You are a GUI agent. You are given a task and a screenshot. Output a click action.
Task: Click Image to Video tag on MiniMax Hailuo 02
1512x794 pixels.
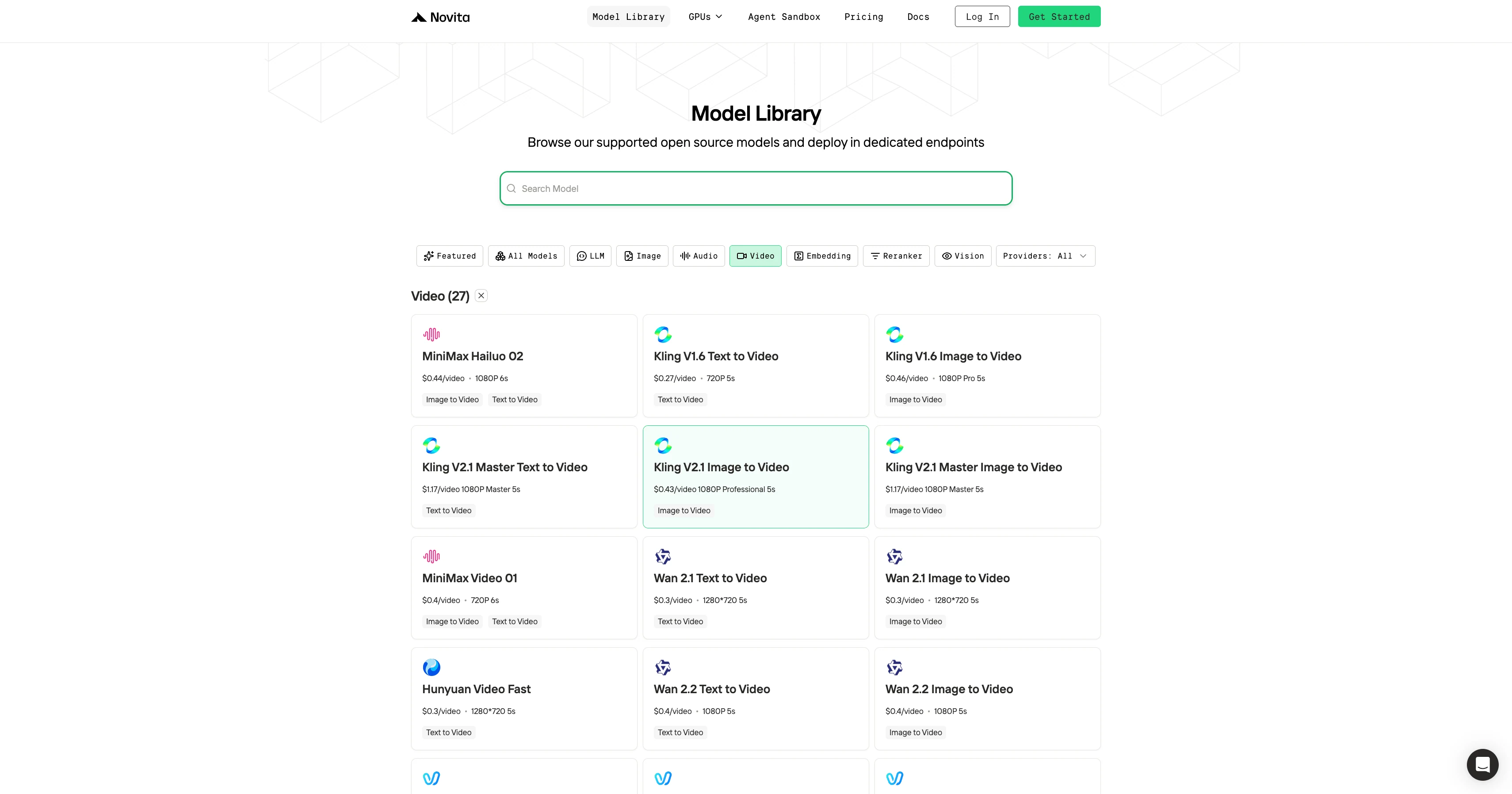tap(452, 400)
